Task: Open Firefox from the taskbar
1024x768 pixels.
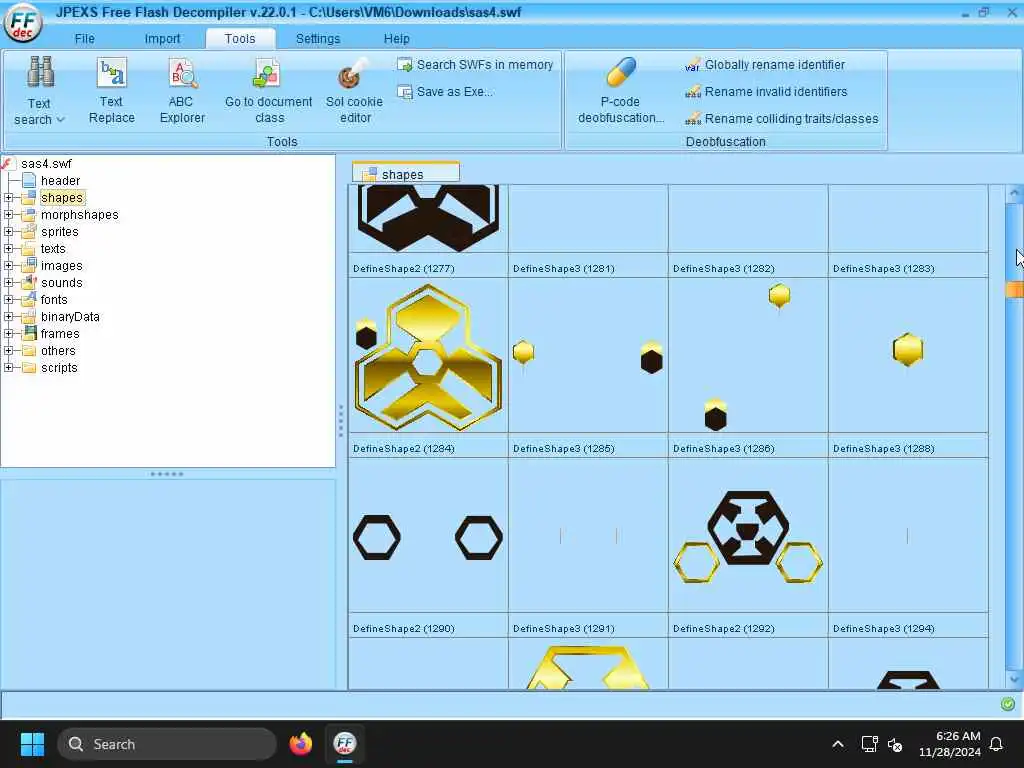Action: 300,744
